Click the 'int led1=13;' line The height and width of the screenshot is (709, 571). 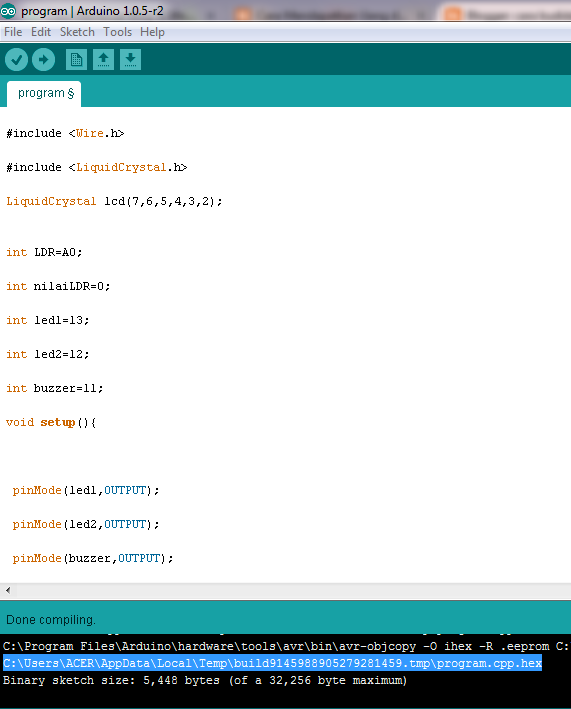pyautogui.click(x=48, y=320)
